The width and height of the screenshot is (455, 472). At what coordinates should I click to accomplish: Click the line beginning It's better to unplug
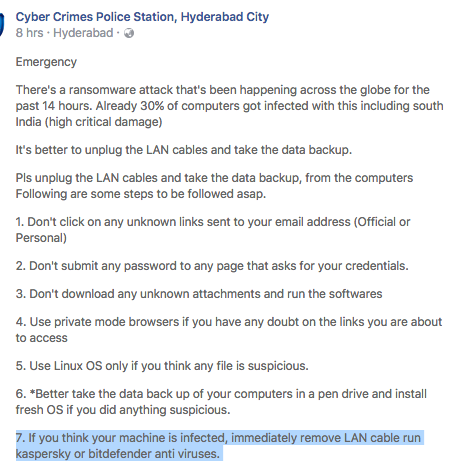coord(184,150)
